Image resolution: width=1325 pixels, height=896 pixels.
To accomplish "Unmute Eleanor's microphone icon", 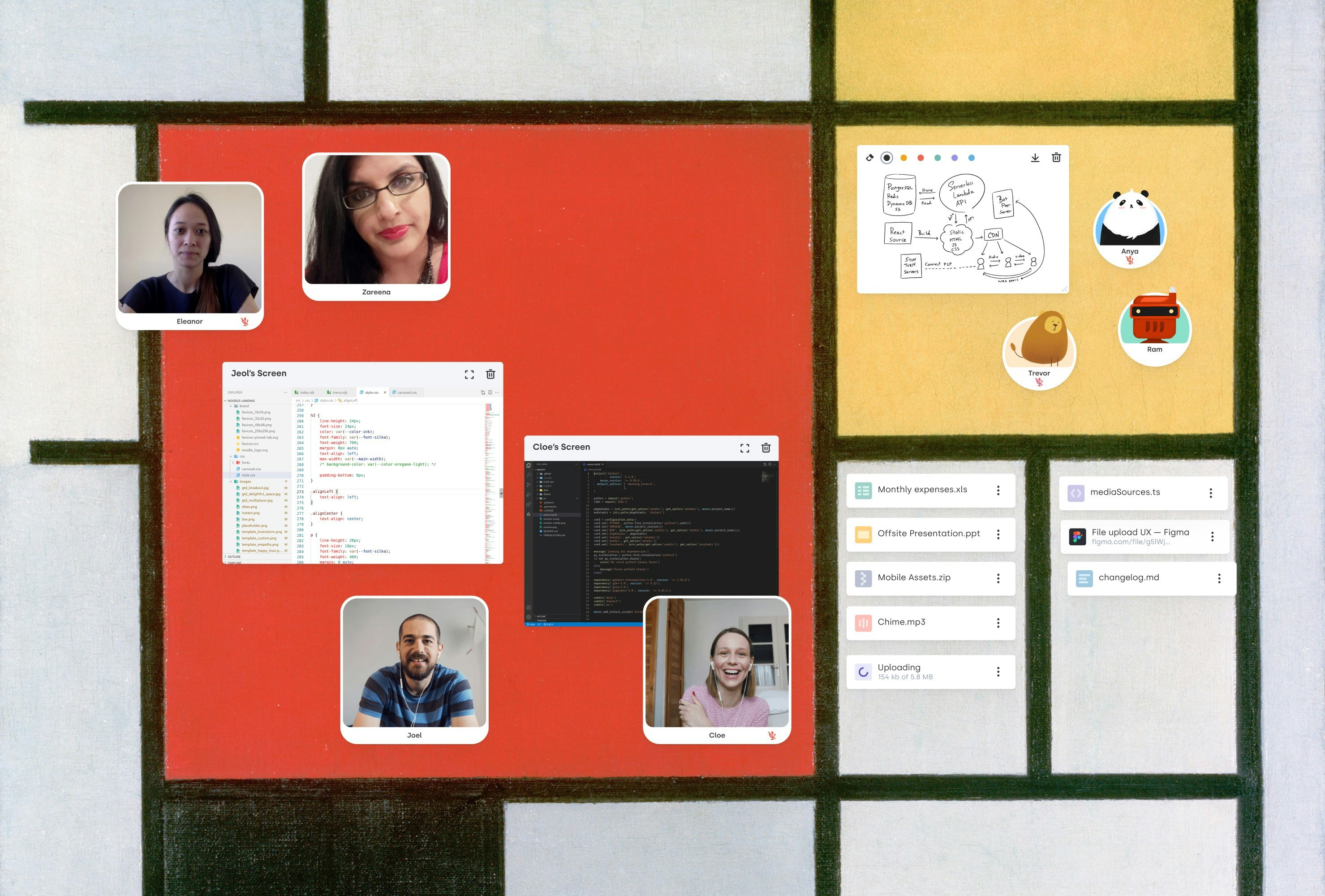I will click(x=245, y=322).
